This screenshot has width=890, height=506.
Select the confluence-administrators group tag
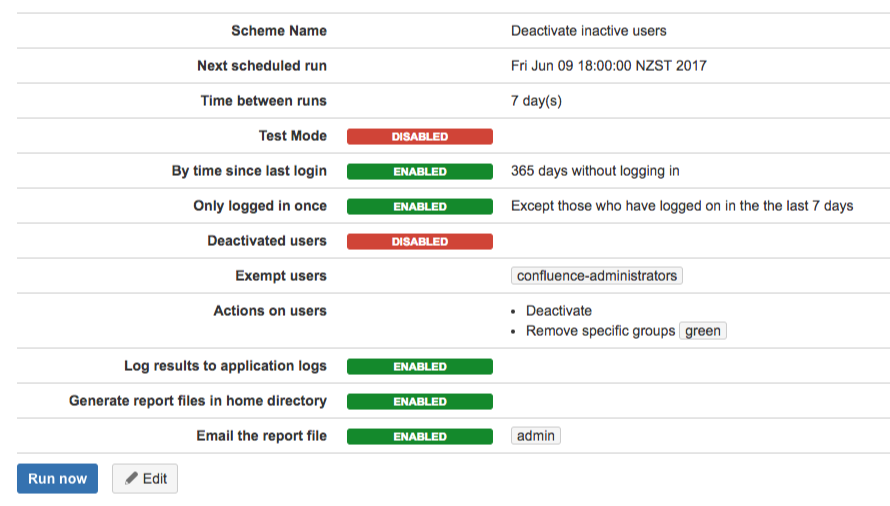tap(597, 275)
